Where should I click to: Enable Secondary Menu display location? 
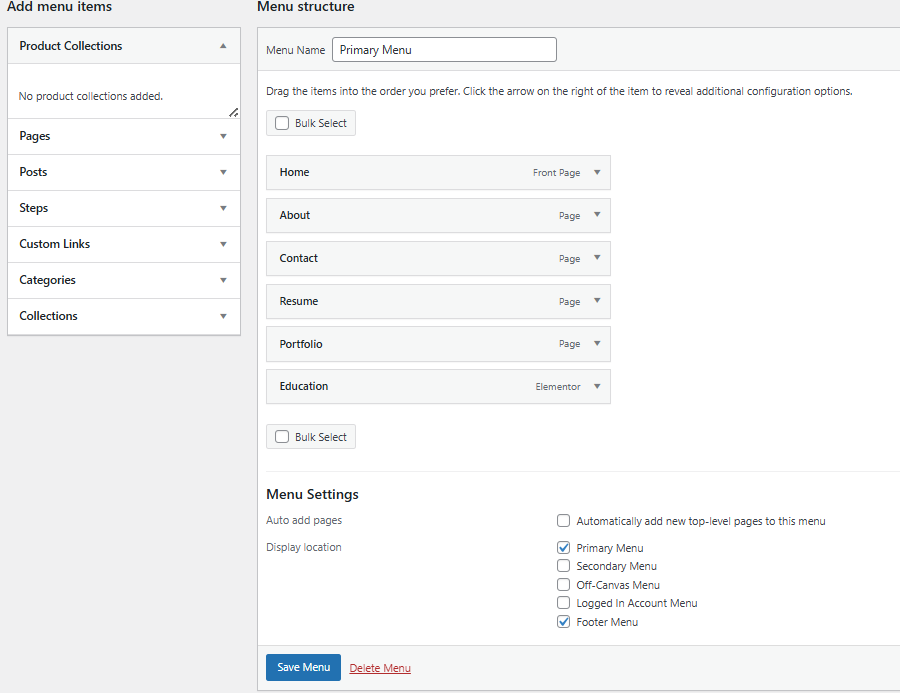[564, 566]
